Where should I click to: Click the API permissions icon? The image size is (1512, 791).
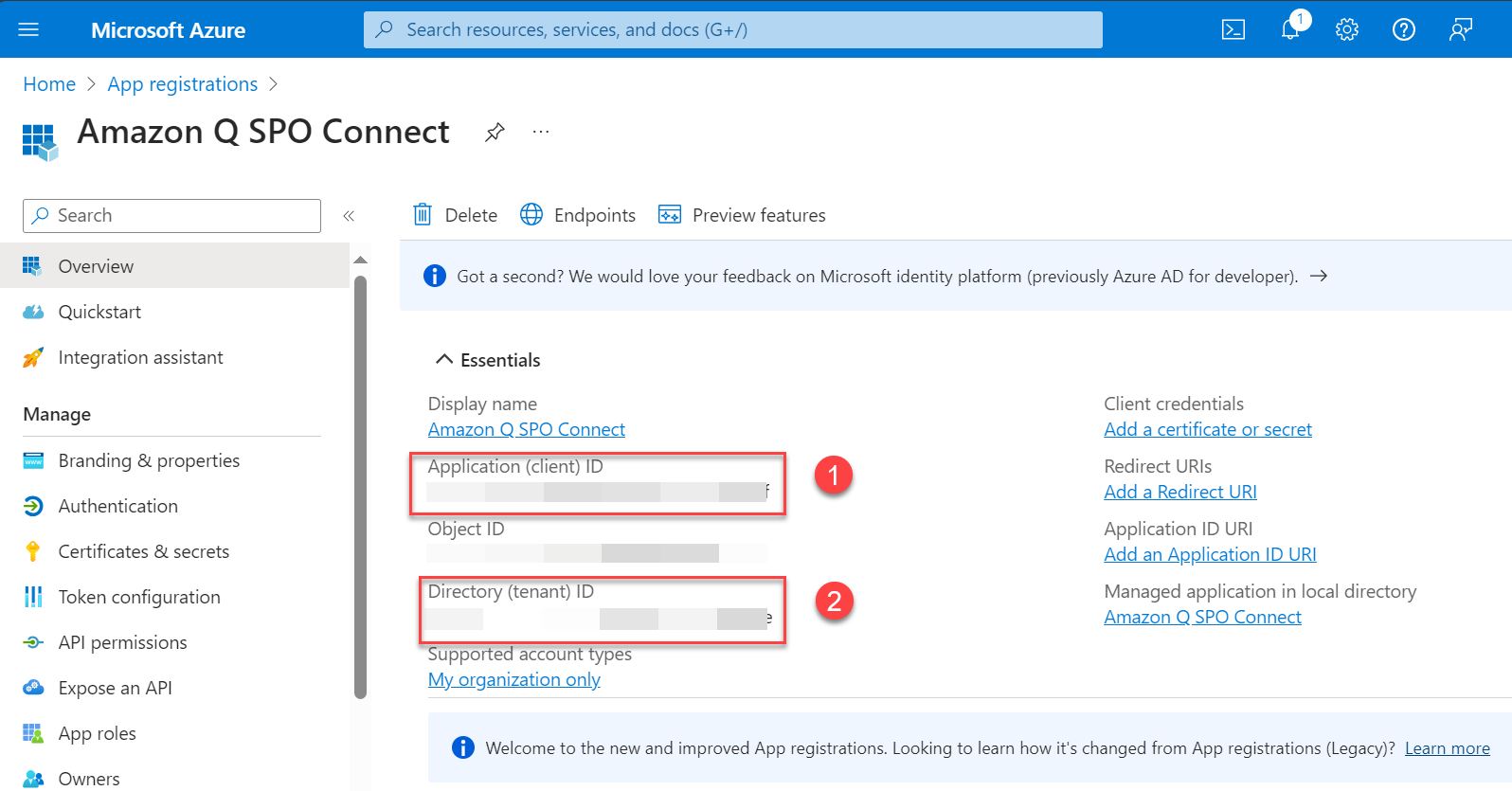[33, 642]
